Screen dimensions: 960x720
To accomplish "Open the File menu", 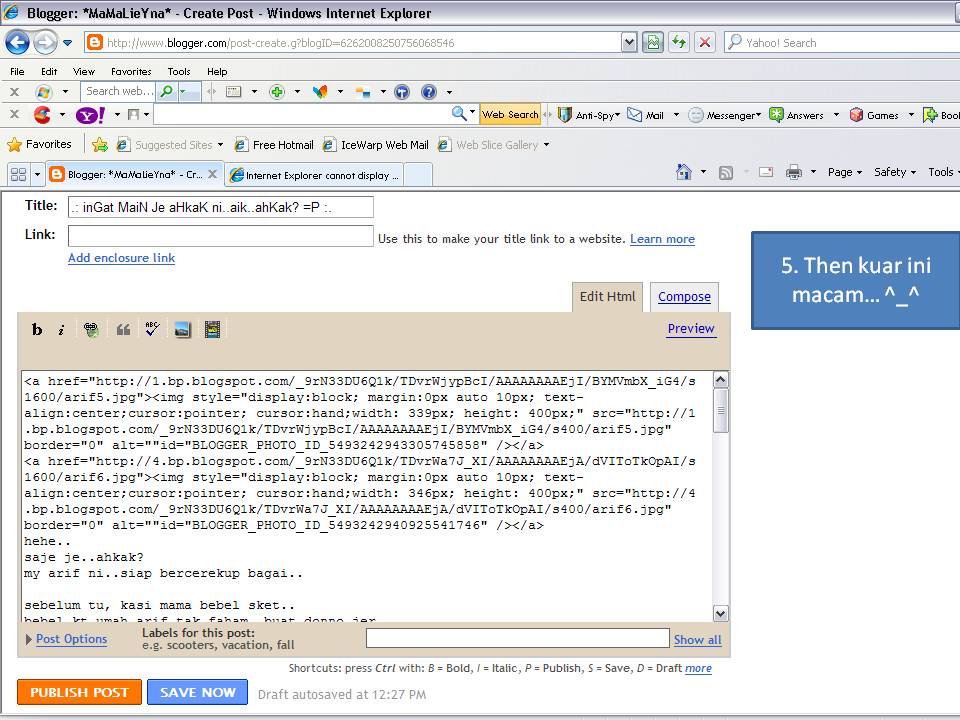I will point(17,72).
